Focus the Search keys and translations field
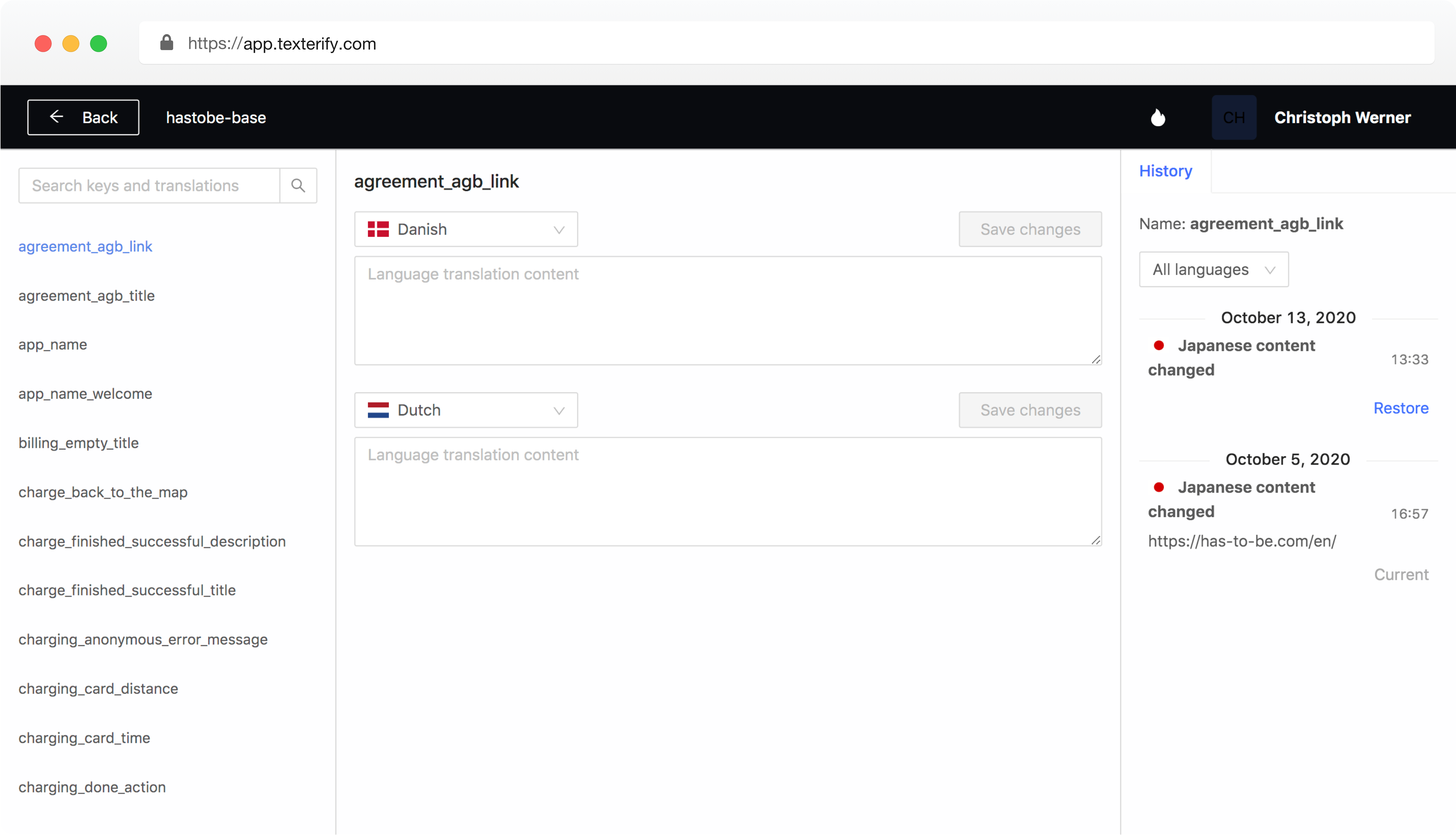 point(149,186)
